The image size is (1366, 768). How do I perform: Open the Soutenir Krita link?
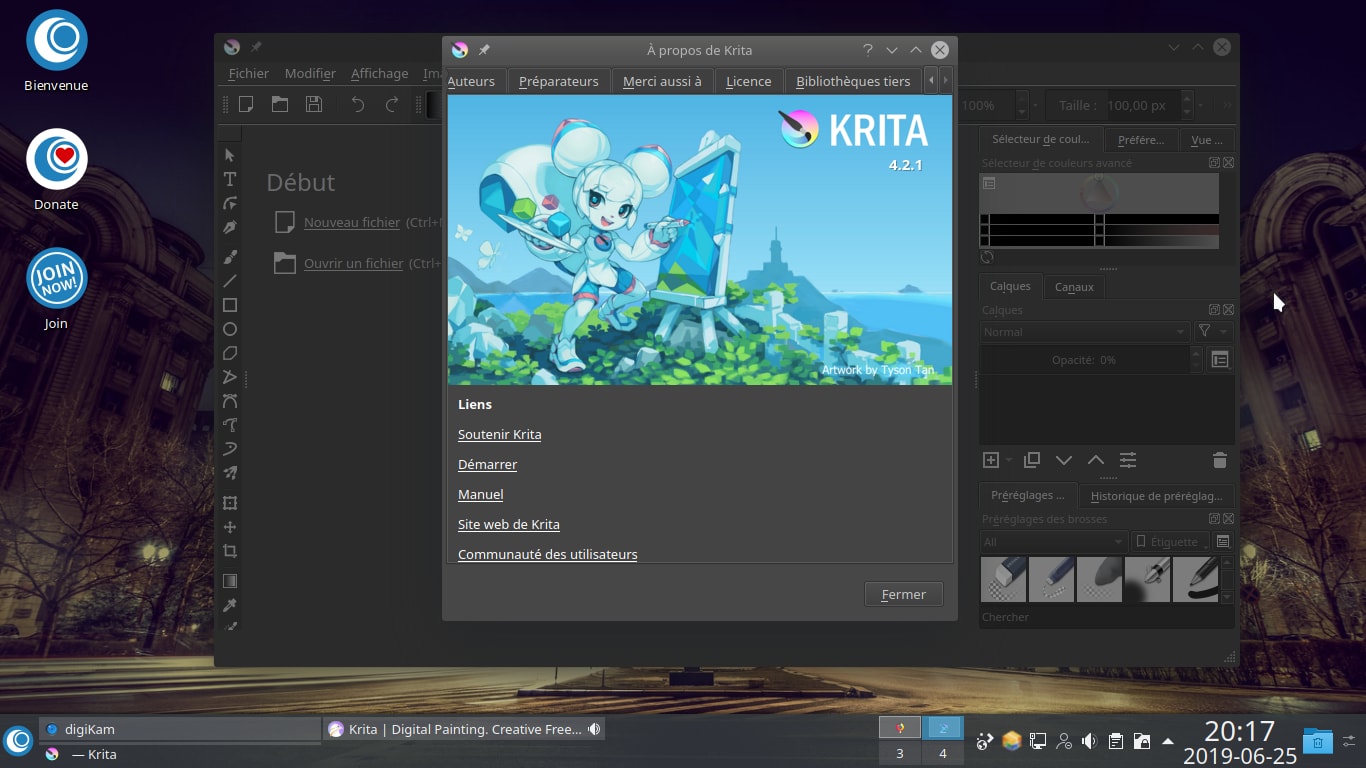[500, 434]
